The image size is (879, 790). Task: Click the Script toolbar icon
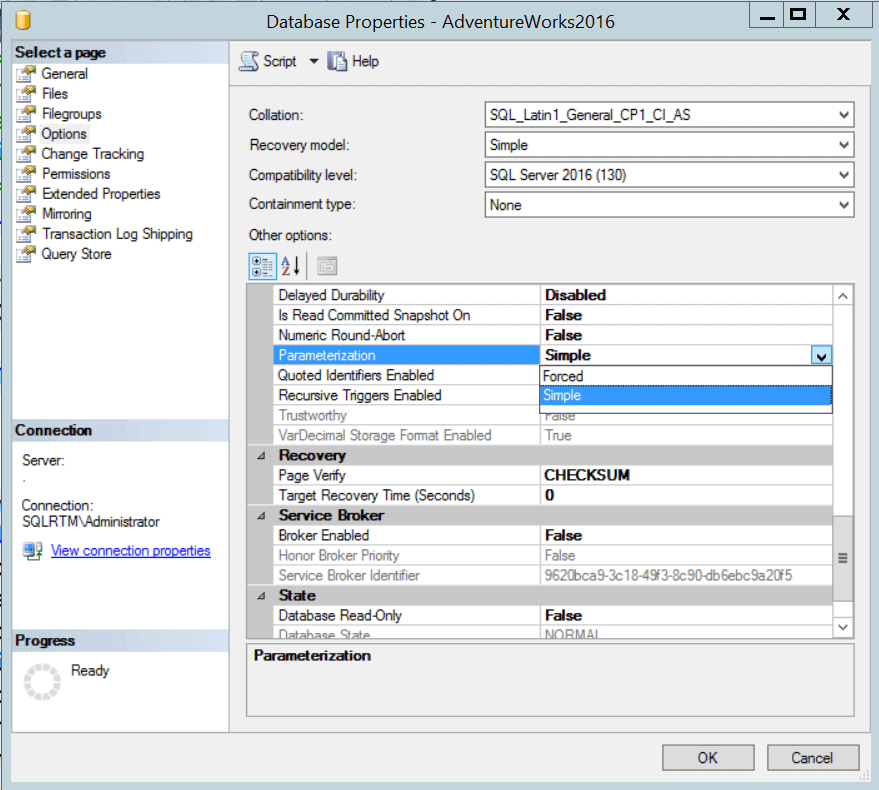249,61
